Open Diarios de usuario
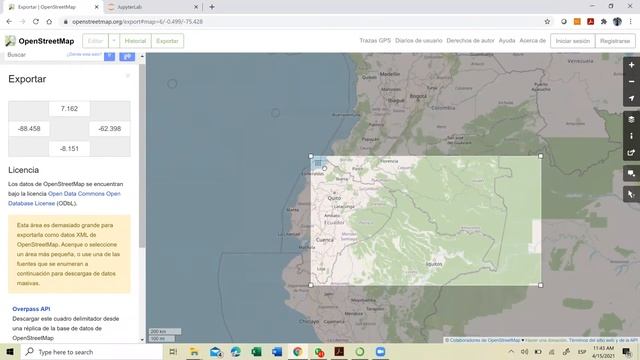The width and height of the screenshot is (640, 360). pos(418,40)
